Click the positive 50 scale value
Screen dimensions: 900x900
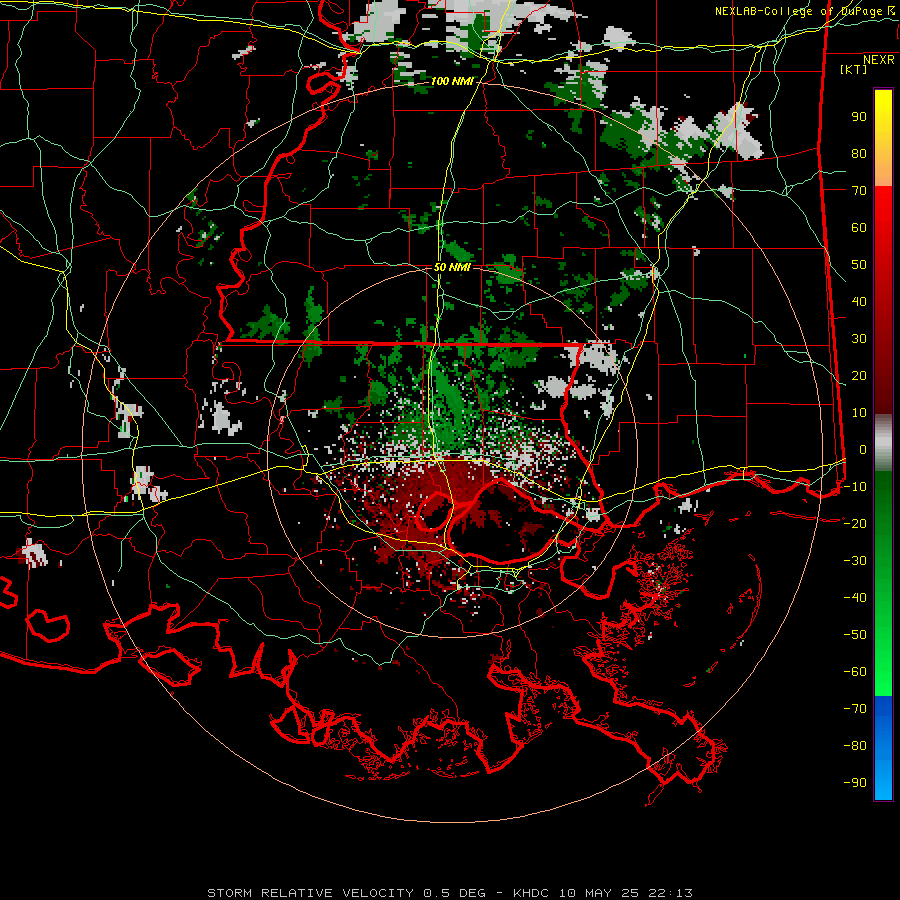click(859, 265)
